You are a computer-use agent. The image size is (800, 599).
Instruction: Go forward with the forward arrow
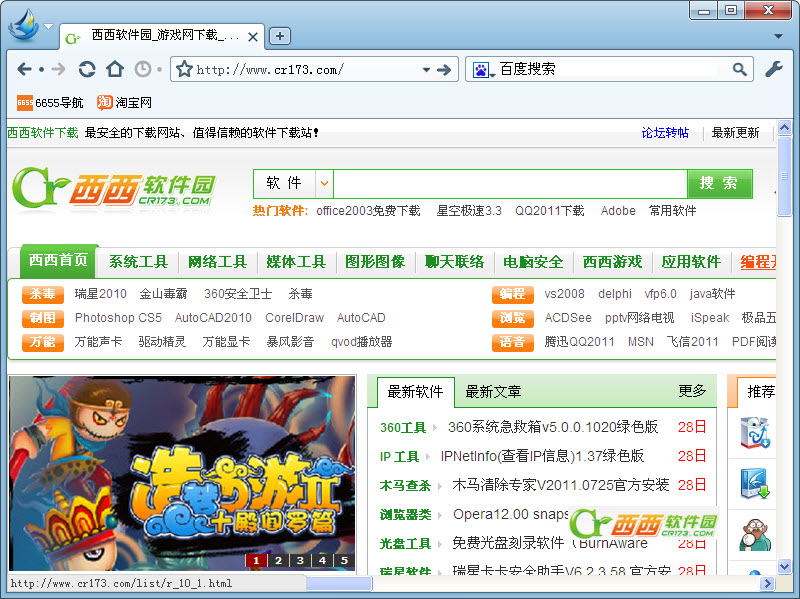pos(59,69)
